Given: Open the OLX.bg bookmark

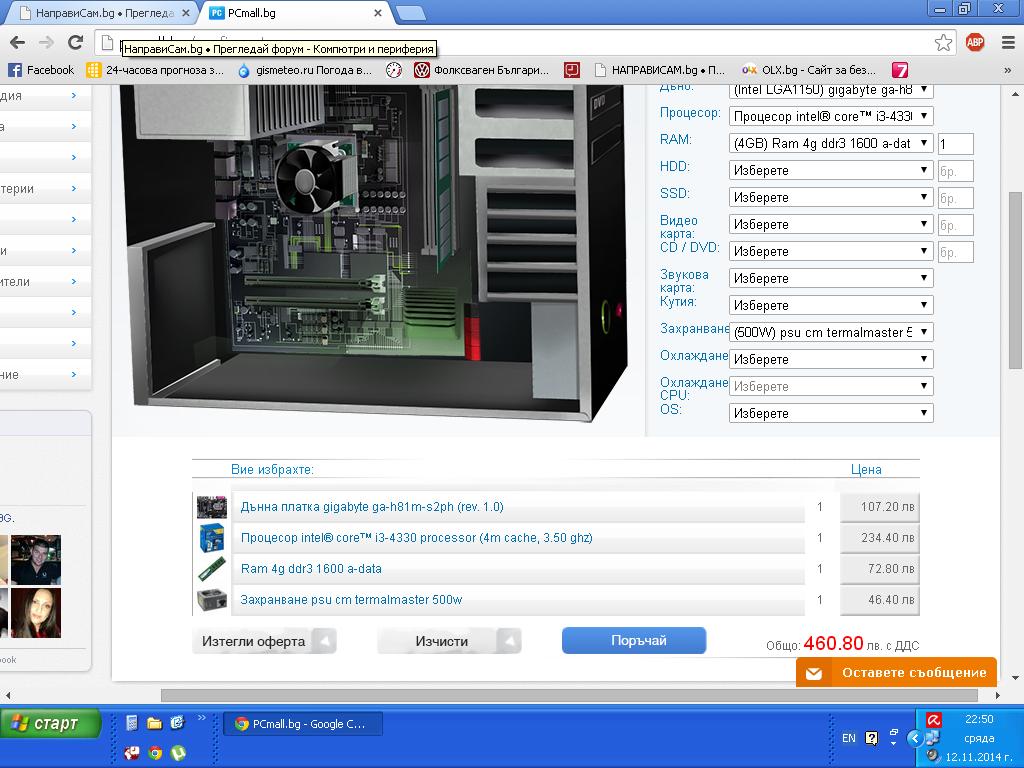Looking at the screenshot, I should 808,70.
